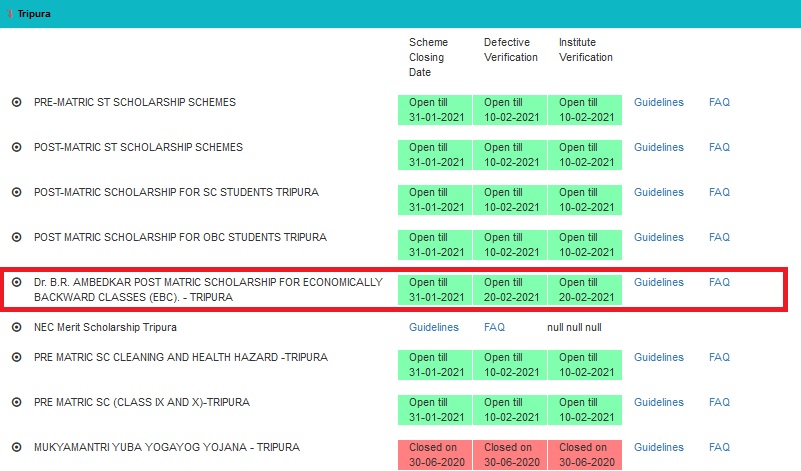Click bullet icon for PRE MATRIC SC (CLASS IX AND X)
The image size is (801, 471).
17,402
